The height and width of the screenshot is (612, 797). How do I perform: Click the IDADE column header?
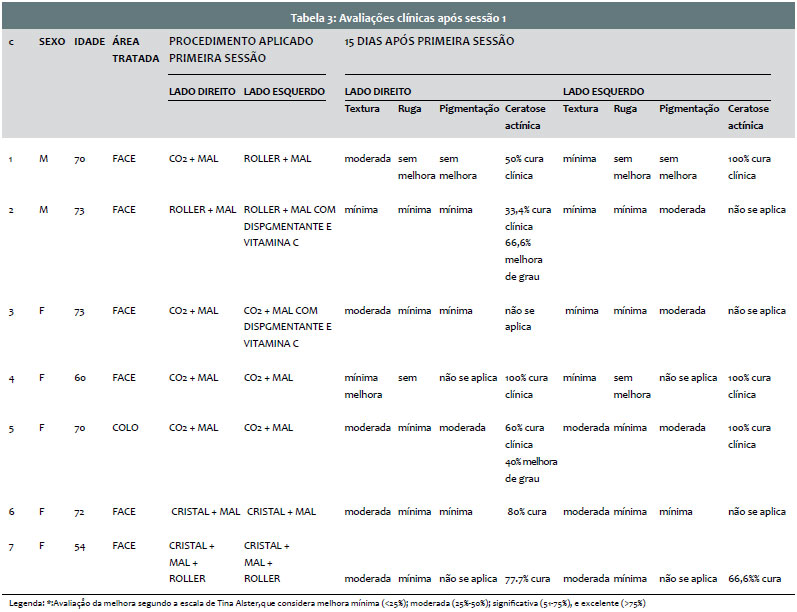click(x=89, y=42)
